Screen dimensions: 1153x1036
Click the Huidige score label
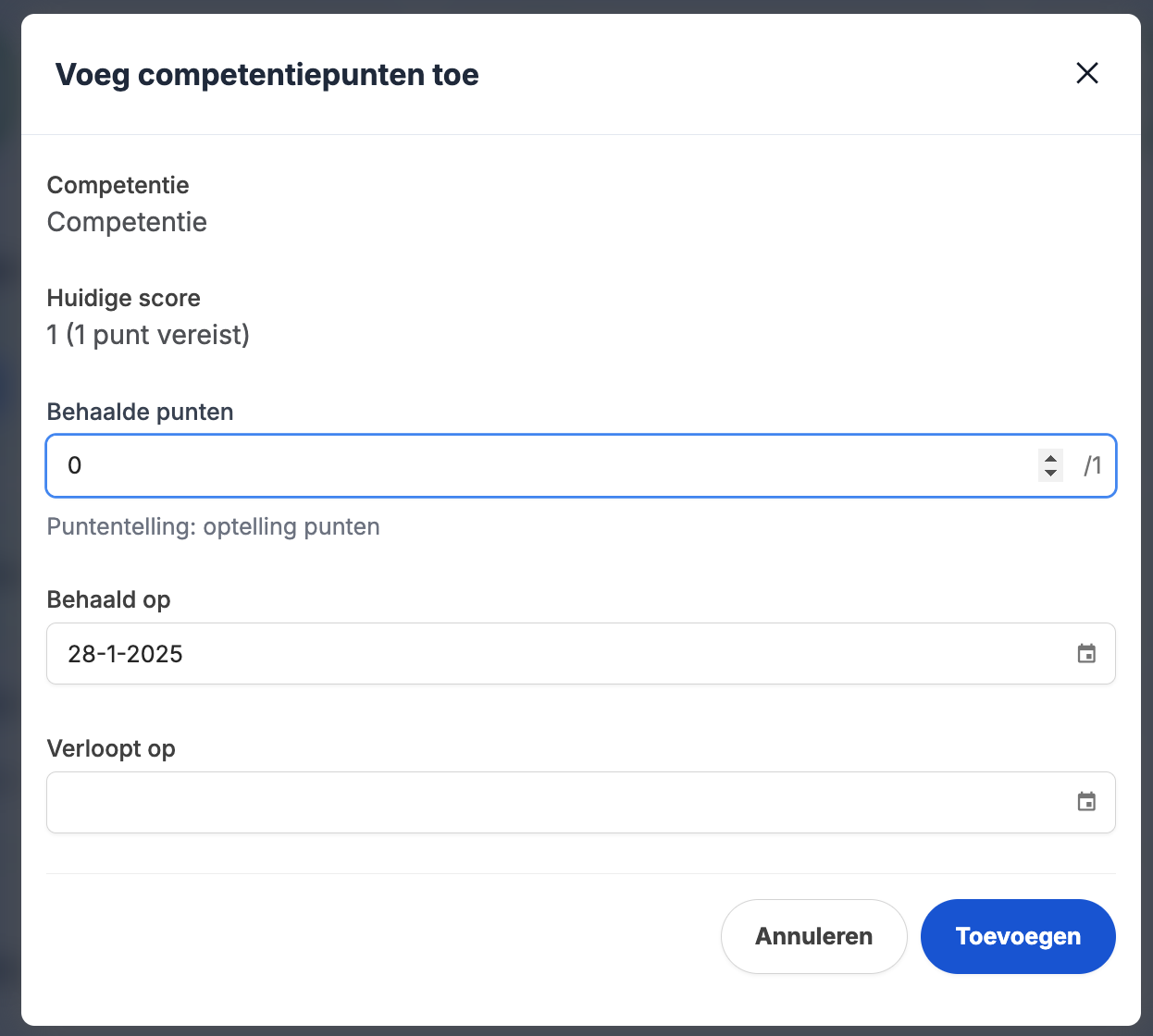coord(123,298)
